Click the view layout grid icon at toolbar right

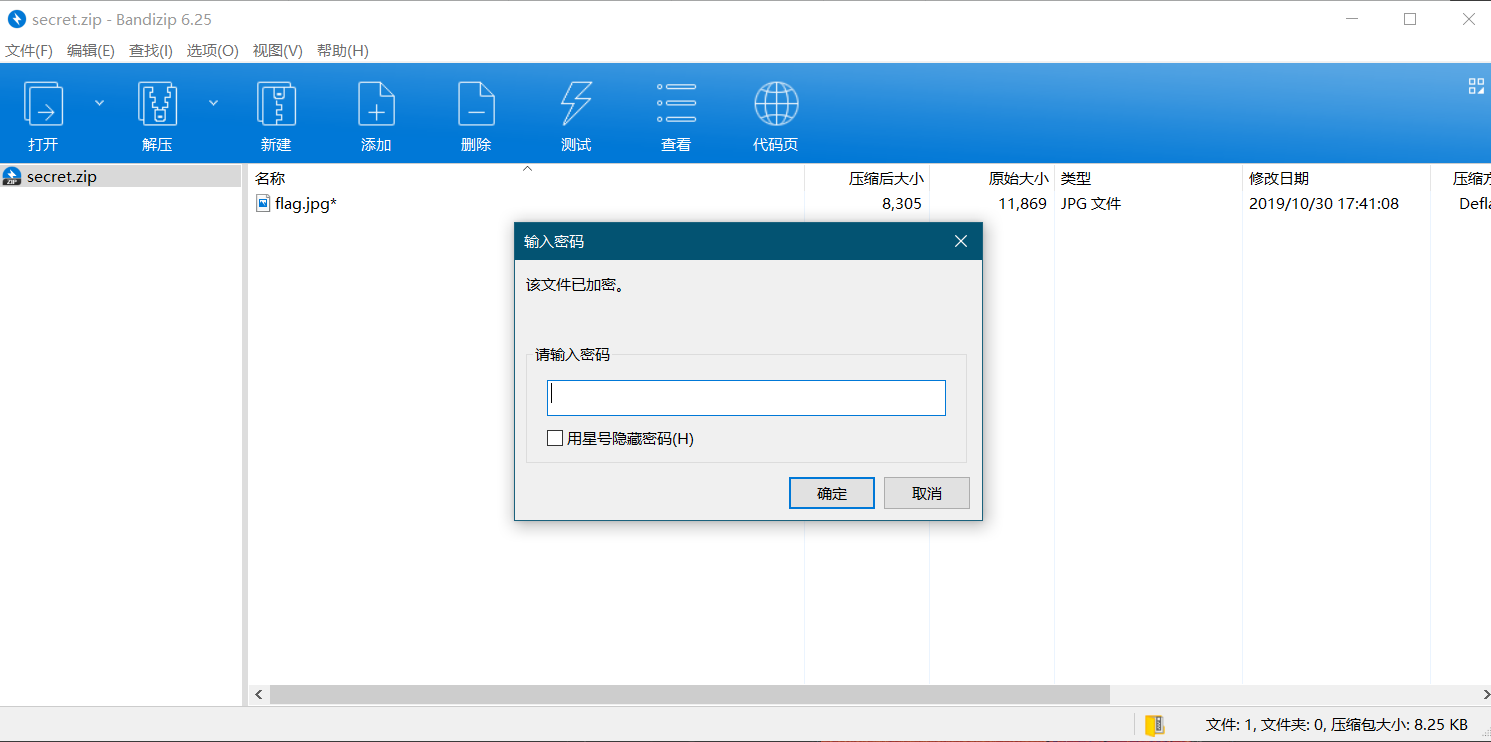tap(1476, 86)
